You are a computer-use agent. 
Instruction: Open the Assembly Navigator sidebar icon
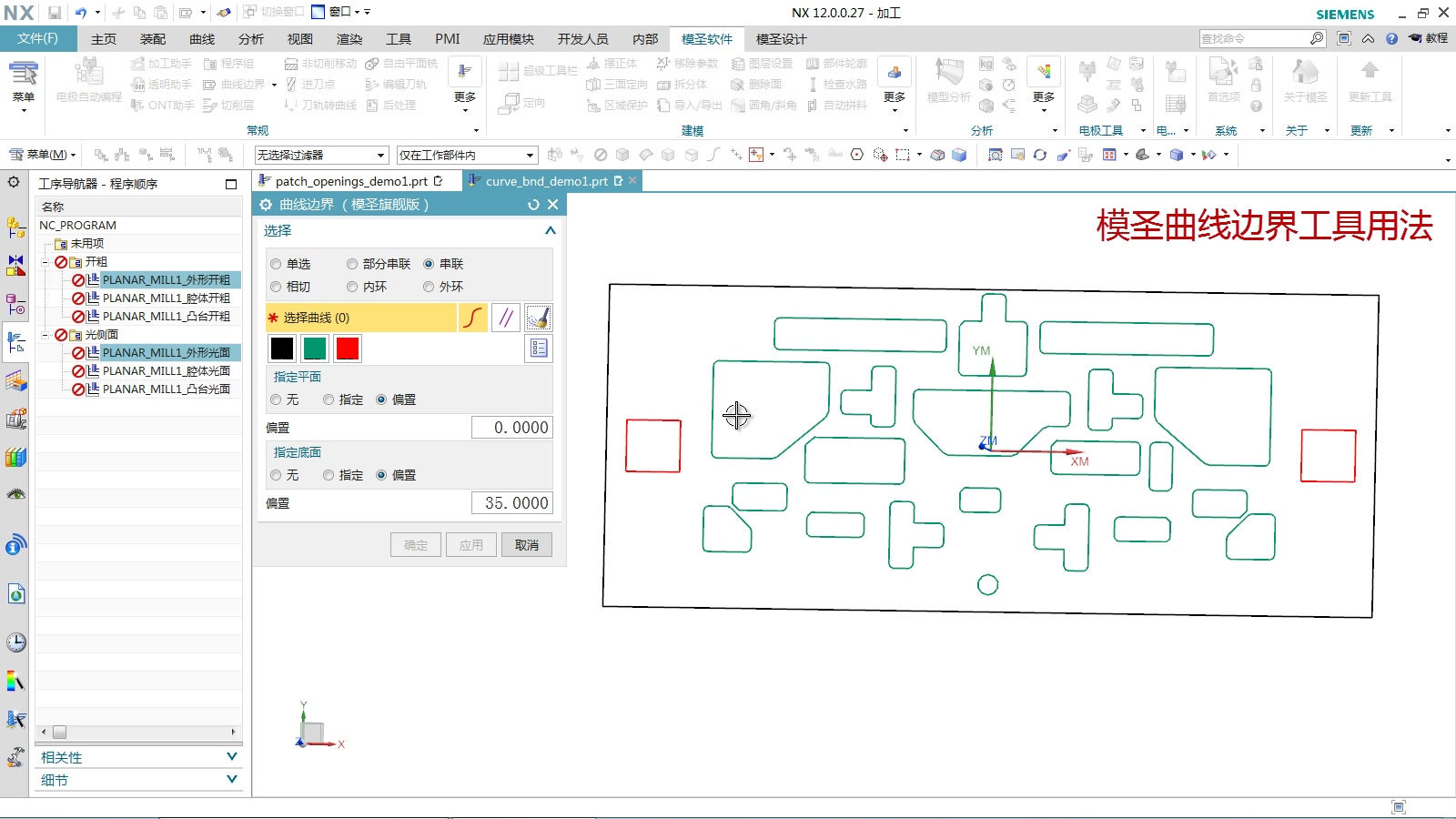point(15,227)
